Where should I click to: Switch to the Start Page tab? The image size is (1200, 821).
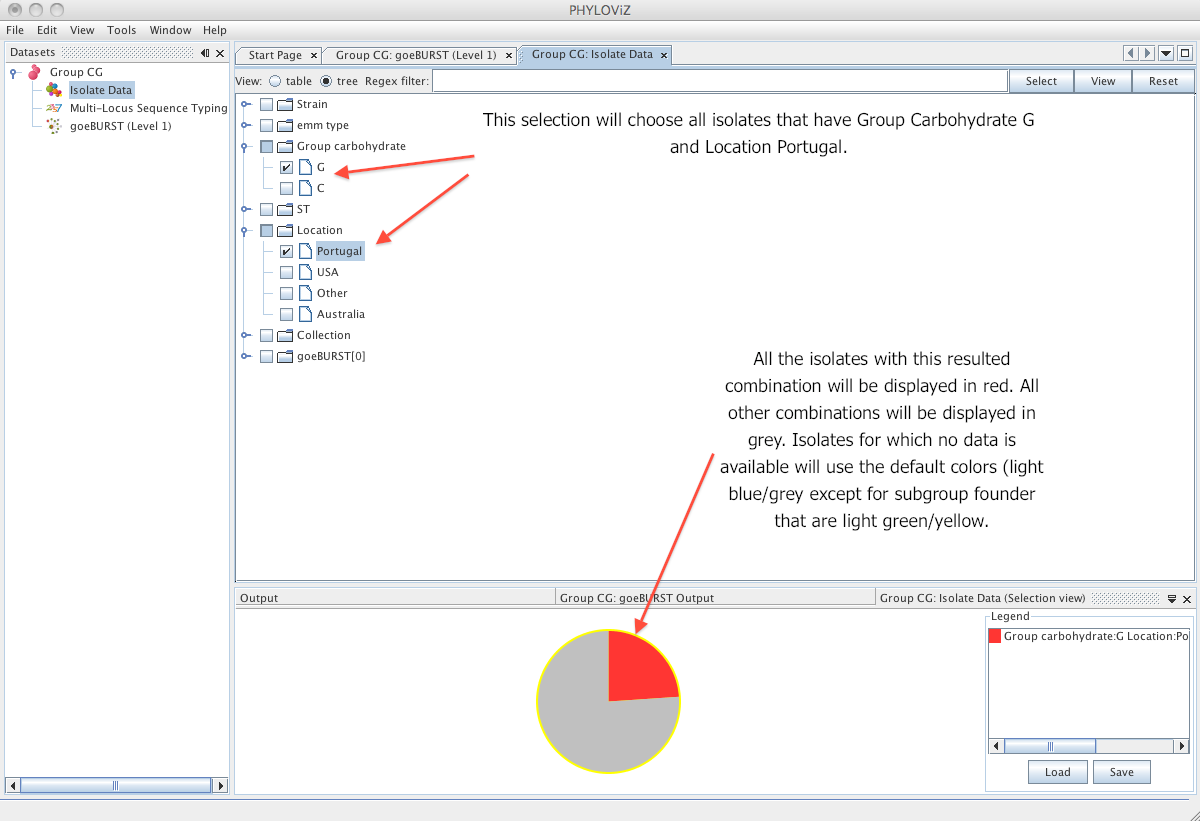[275, 56]
